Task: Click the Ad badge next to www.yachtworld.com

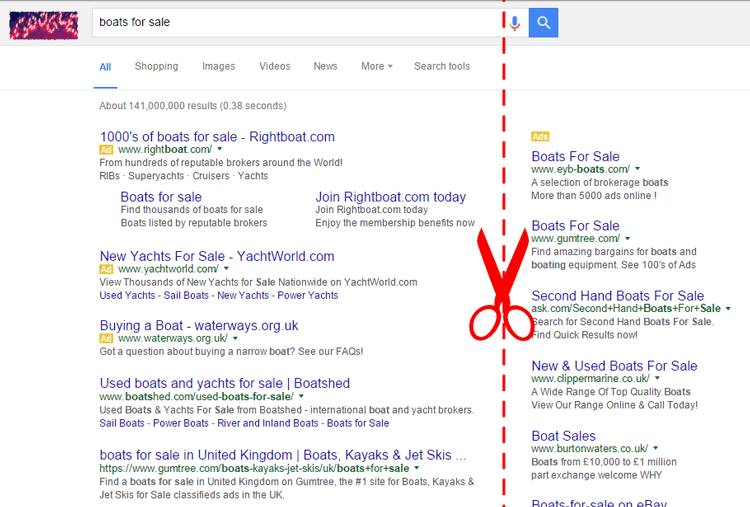Action: (x=106, y=269)
